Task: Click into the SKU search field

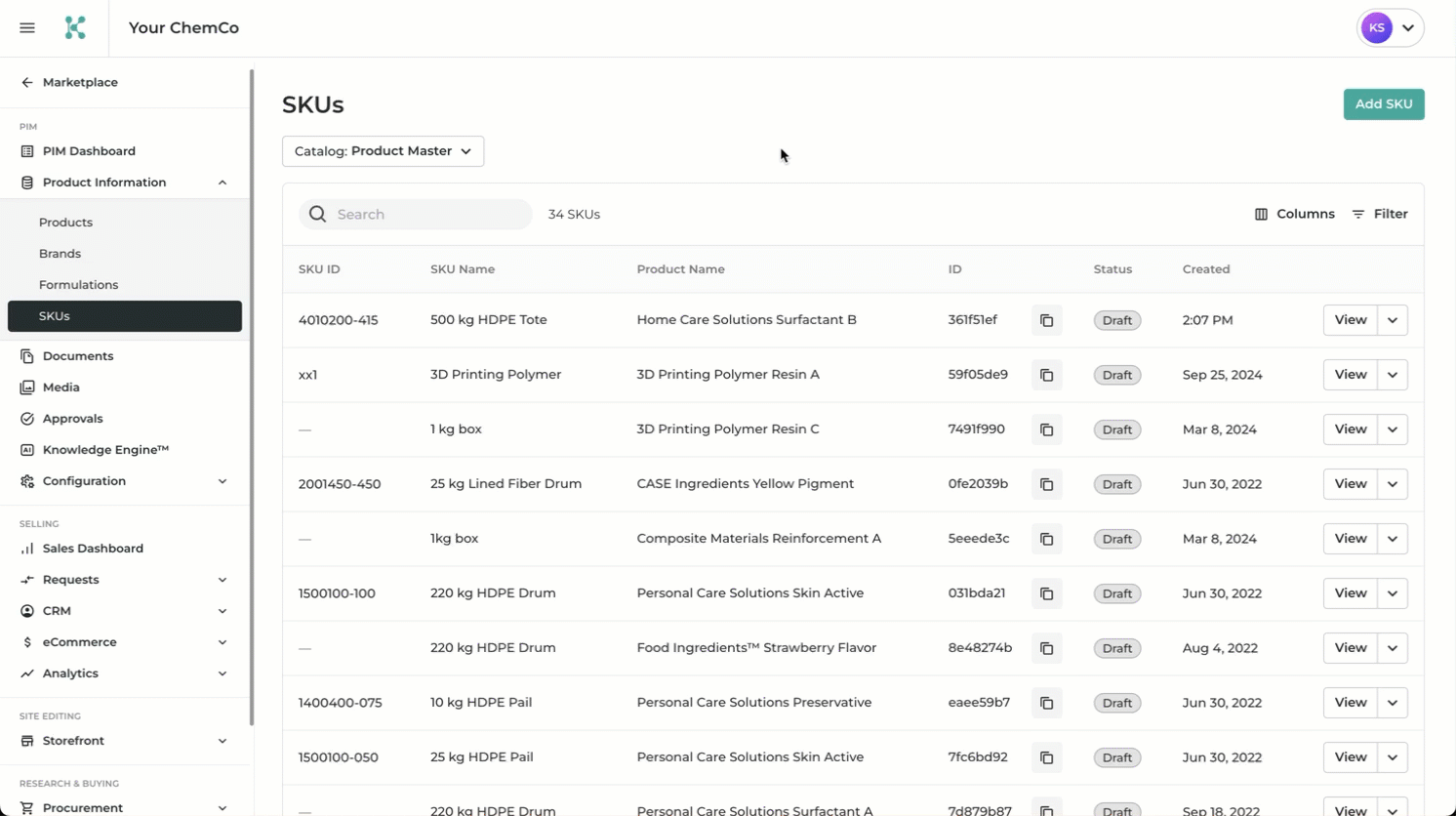Action: (x=429, y=215)
